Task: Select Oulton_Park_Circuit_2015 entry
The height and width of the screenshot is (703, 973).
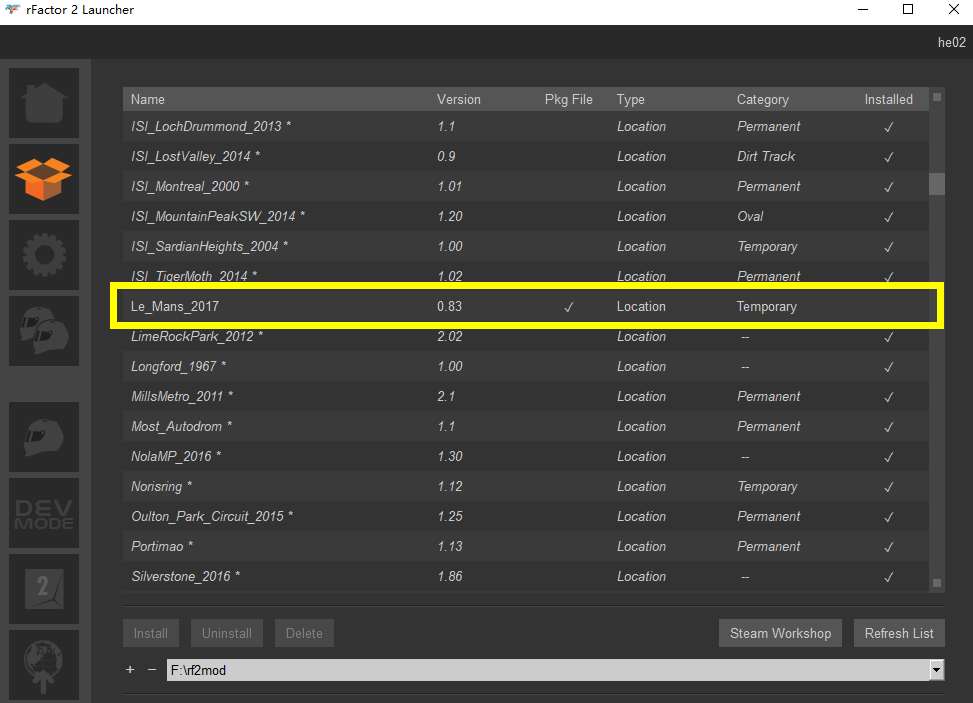Action: (526, 516)
